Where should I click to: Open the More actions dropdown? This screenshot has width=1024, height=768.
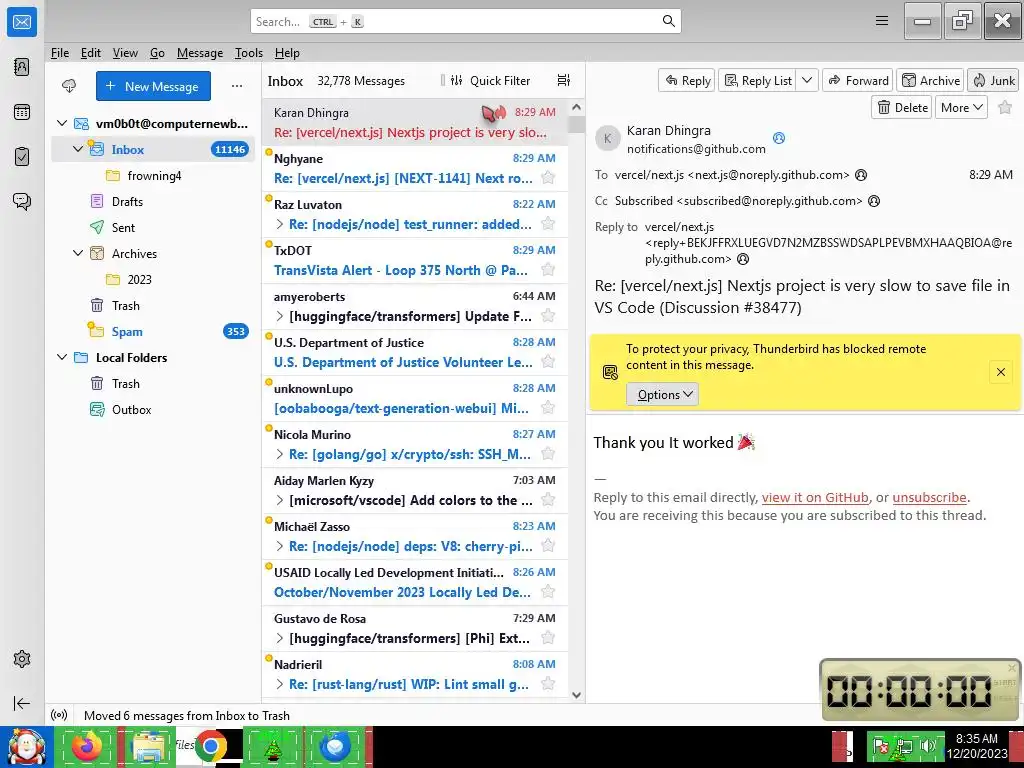961,107
